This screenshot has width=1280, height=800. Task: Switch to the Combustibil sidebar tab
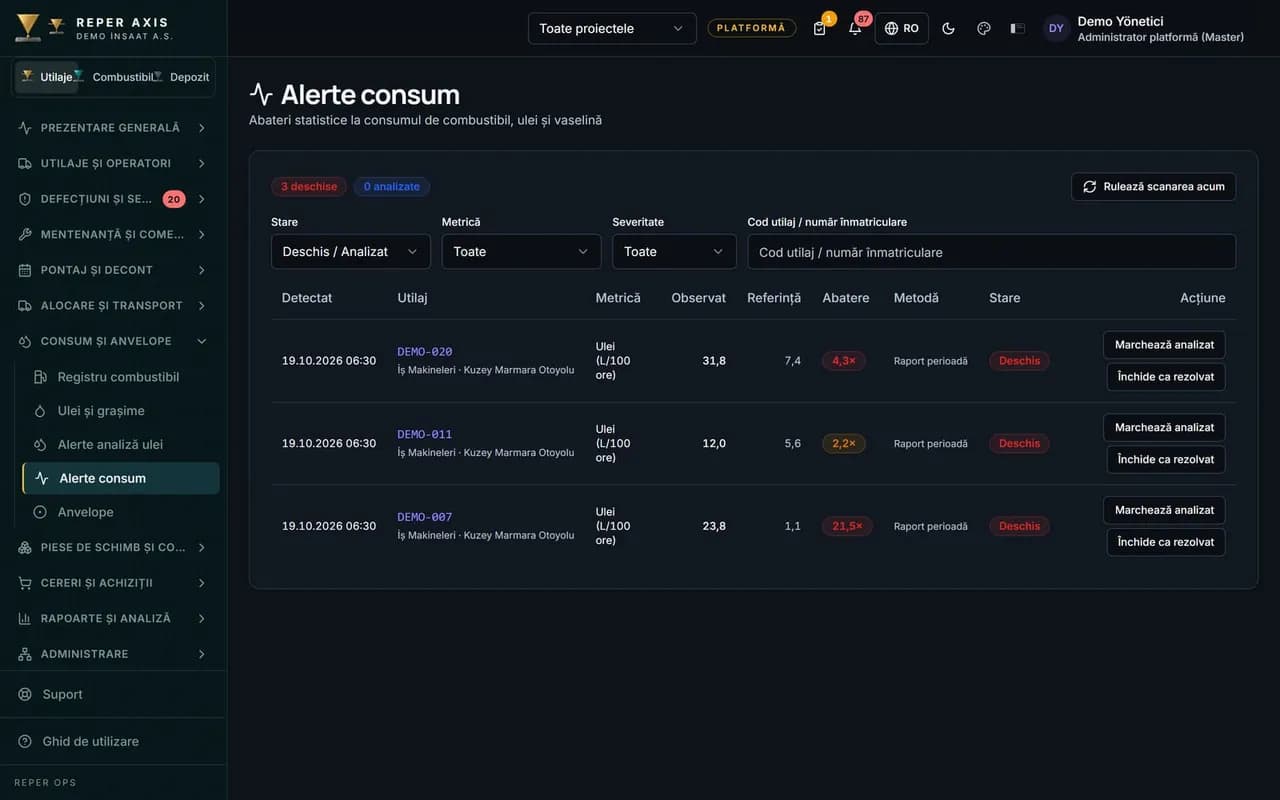click(115, 77)
